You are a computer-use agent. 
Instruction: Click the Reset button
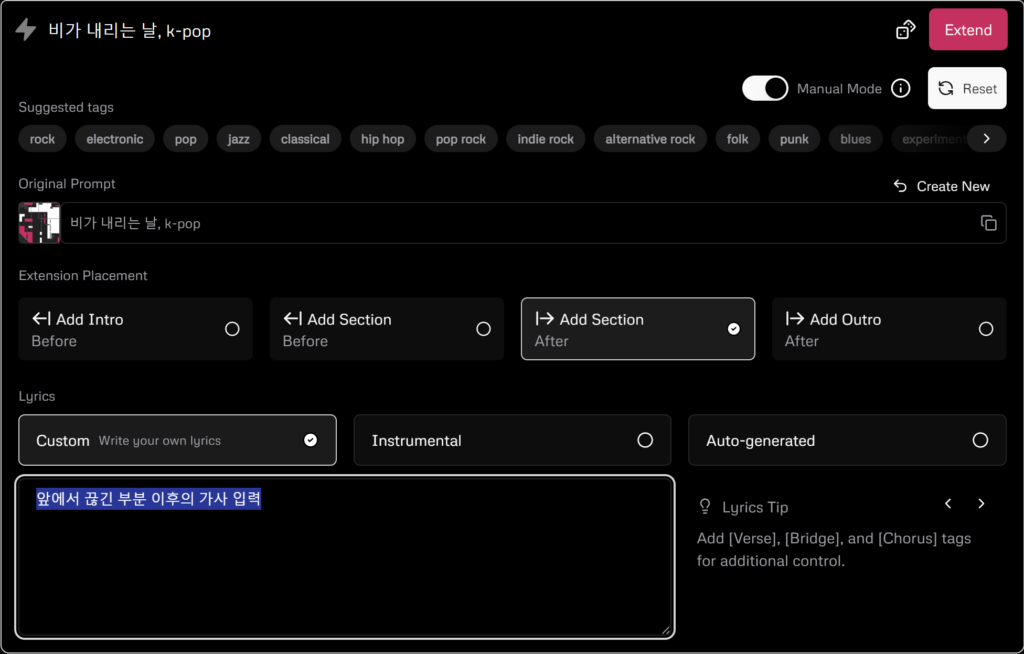(967, 88)
